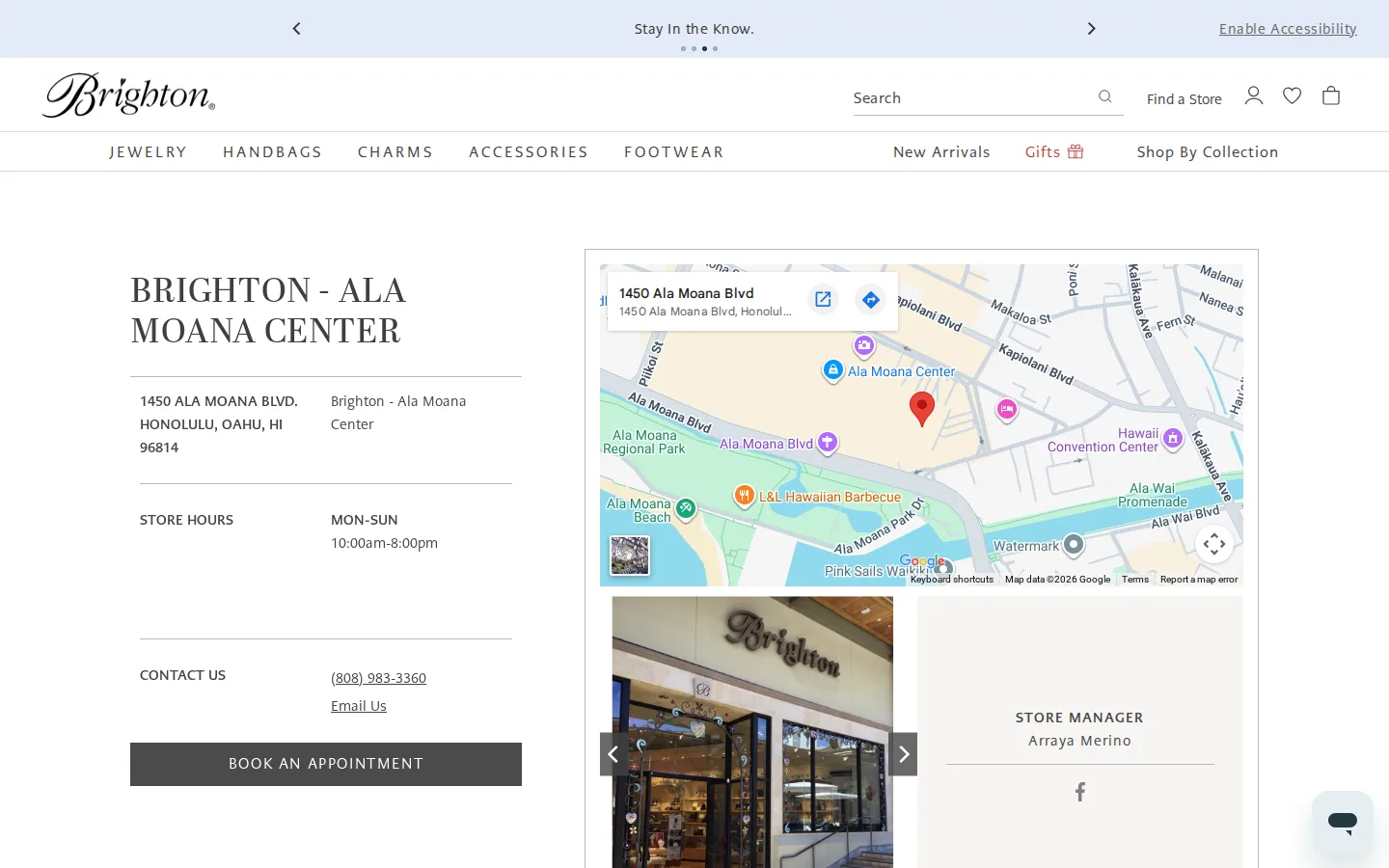1389x868 pixels.
Task: Click the Ala Moana Beach marker
Action: click(686, 508)
